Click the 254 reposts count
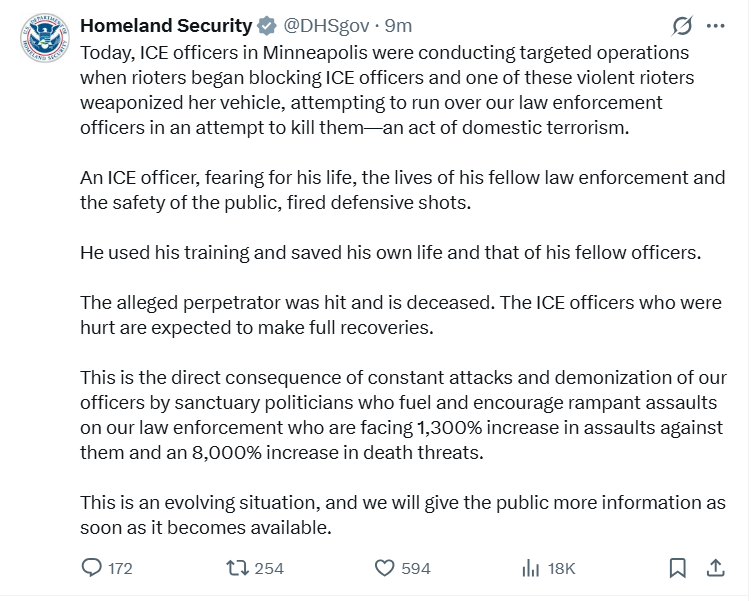The height and width of the screenshot is (601, 752). coord(269,568)
